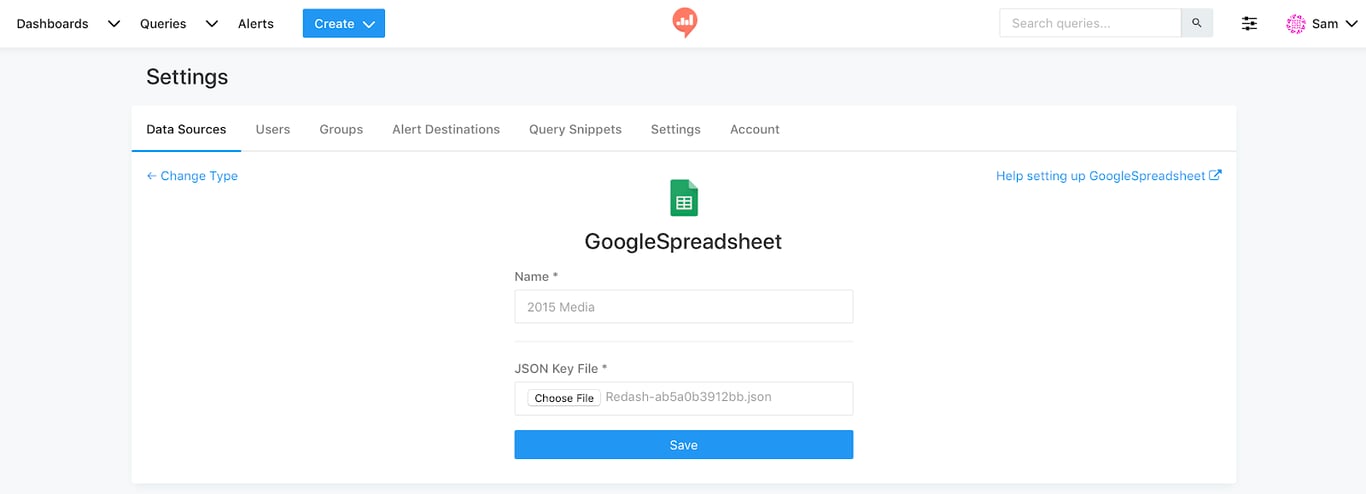Click Sam's user avatar icon

(x=1296, y=23)
